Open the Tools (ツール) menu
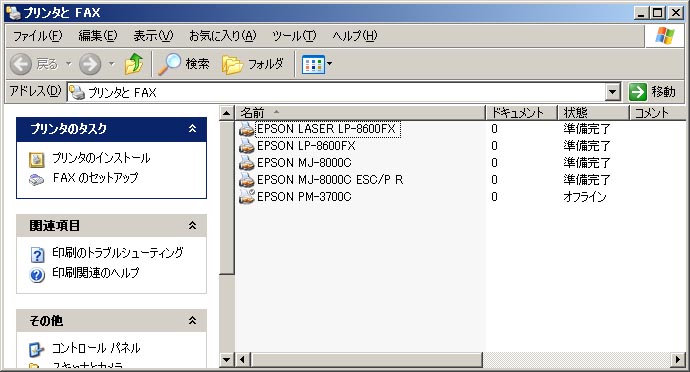 click(x=294, y=36)
